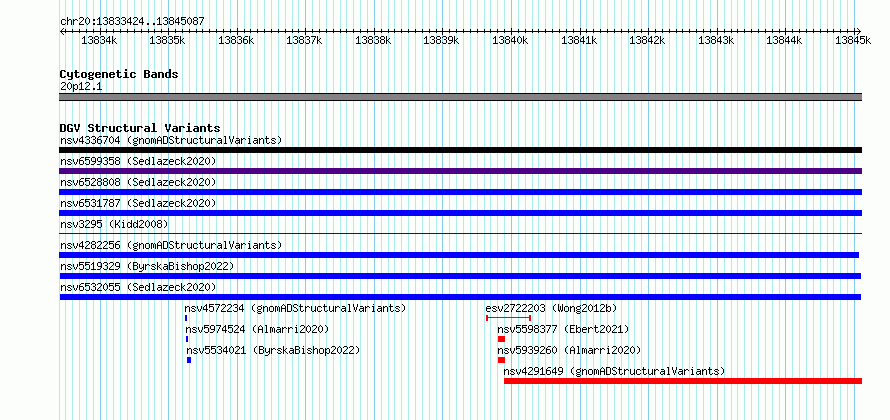This screenshot has height=420, width=890.
Task: Click the Cytogenetic Bands track title
Action: pyautogui.click(x=119, y=74)
